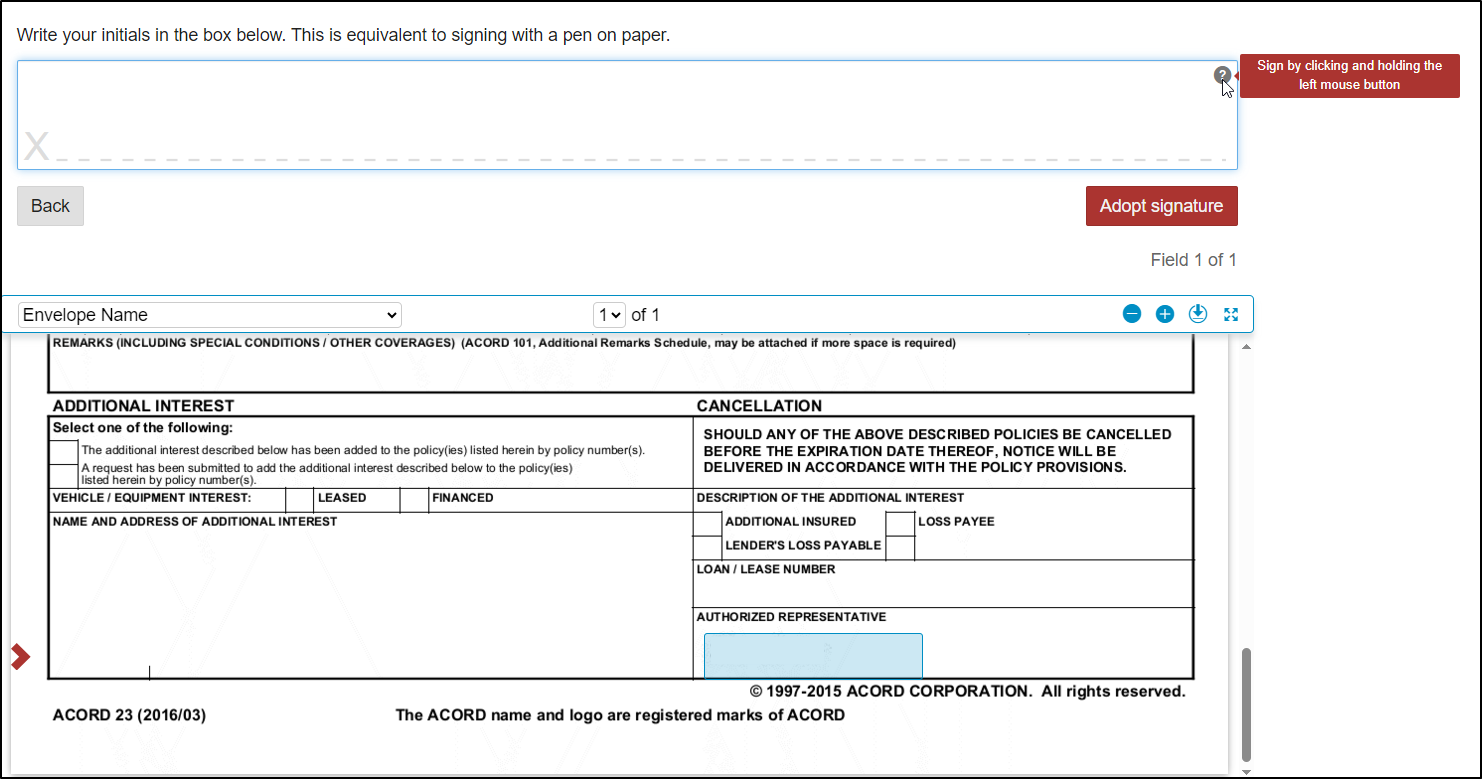The height and width of the screenshot is (779, 1482).
Task: Click the 'Write your initials' instruction text
Action: (x=343, y=35)
